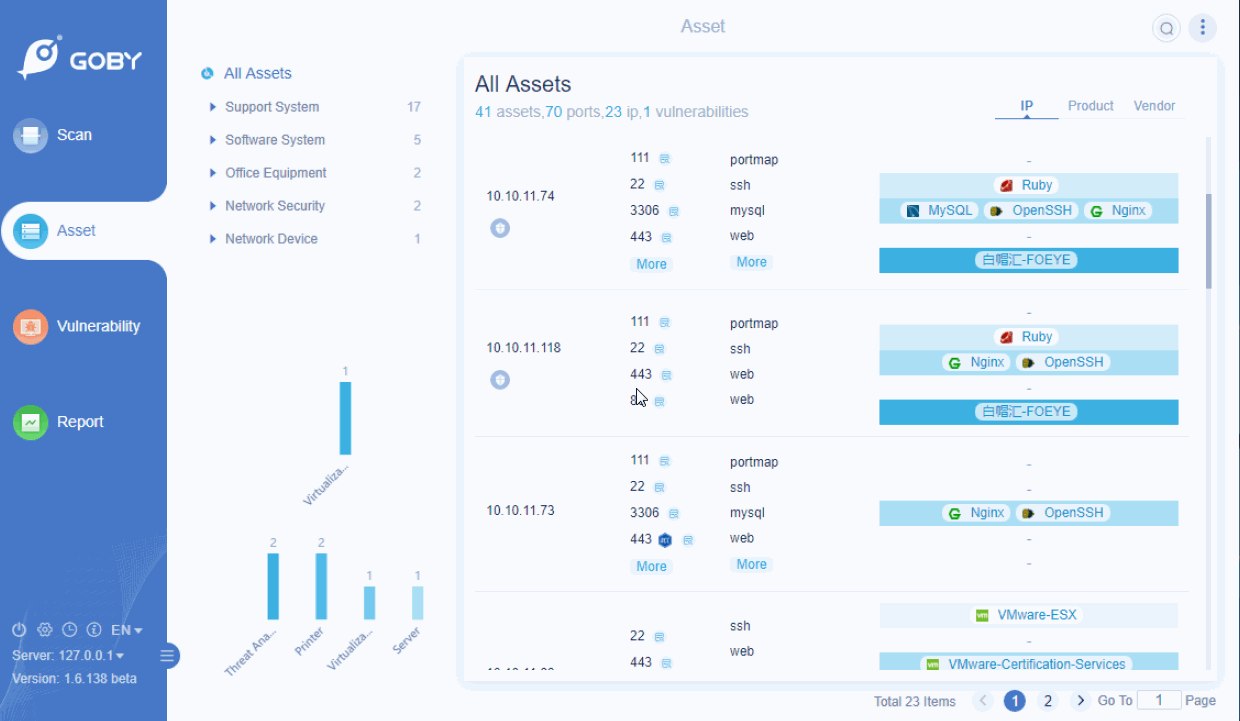Image resolution: width=1240 pixels, height=721 pixels.
Task: Switch to the Product tab
Action: (1090, 106)
